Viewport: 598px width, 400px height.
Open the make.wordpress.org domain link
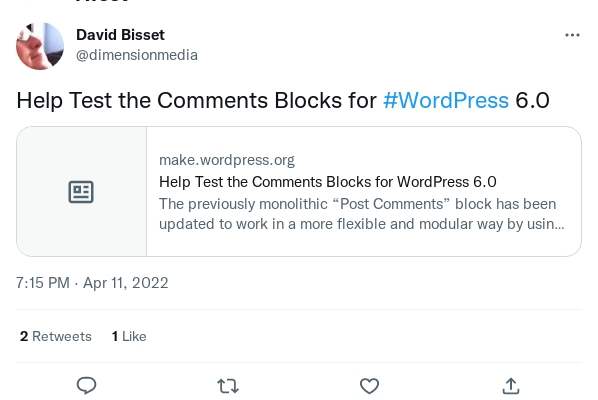pyautogui.click(x=227, y=160)
